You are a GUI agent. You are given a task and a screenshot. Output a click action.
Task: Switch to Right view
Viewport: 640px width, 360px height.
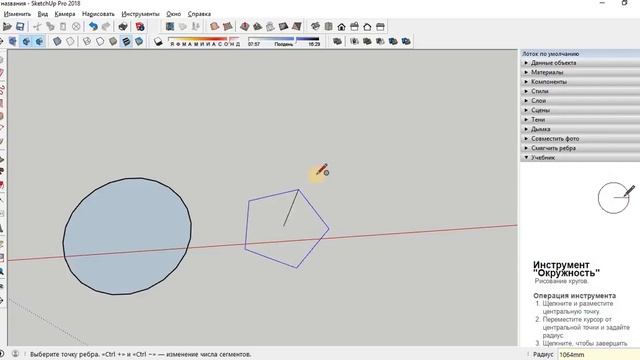[354, 27]
